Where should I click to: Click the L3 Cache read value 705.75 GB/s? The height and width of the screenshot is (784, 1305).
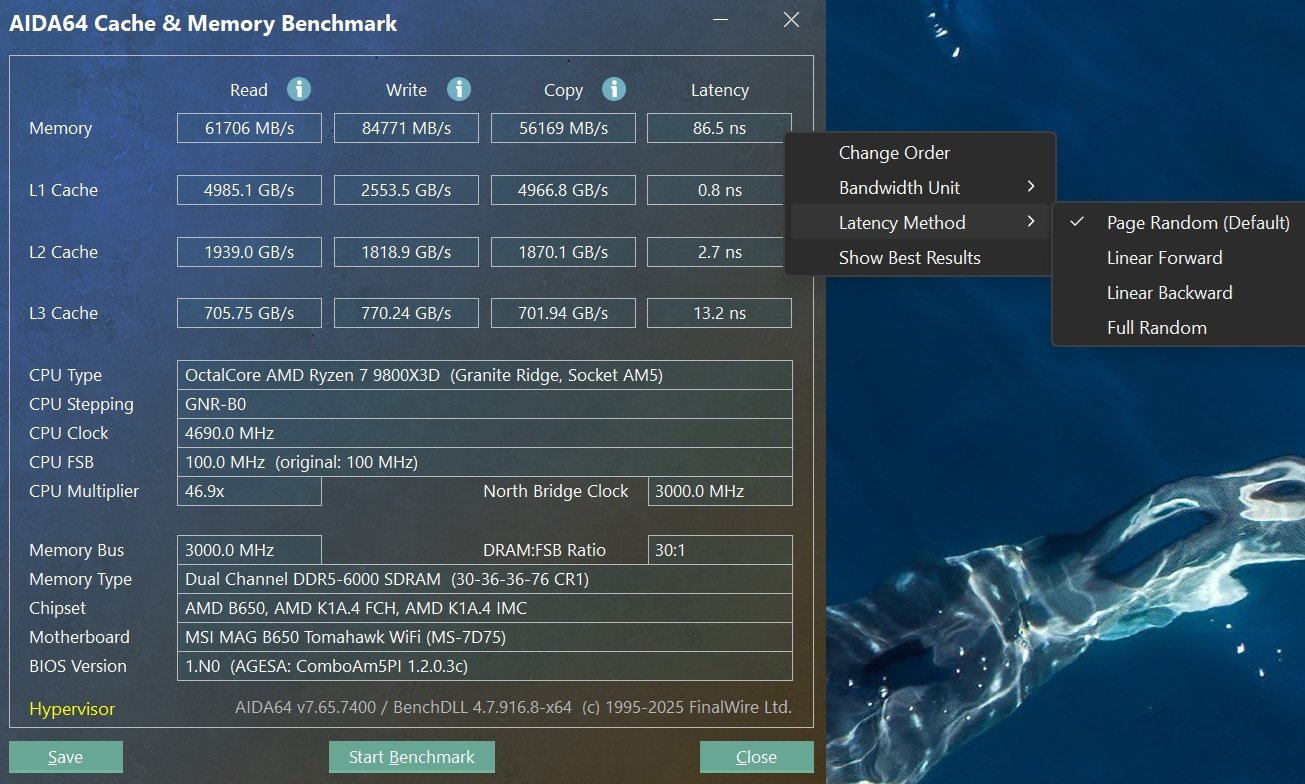(249, 313)
